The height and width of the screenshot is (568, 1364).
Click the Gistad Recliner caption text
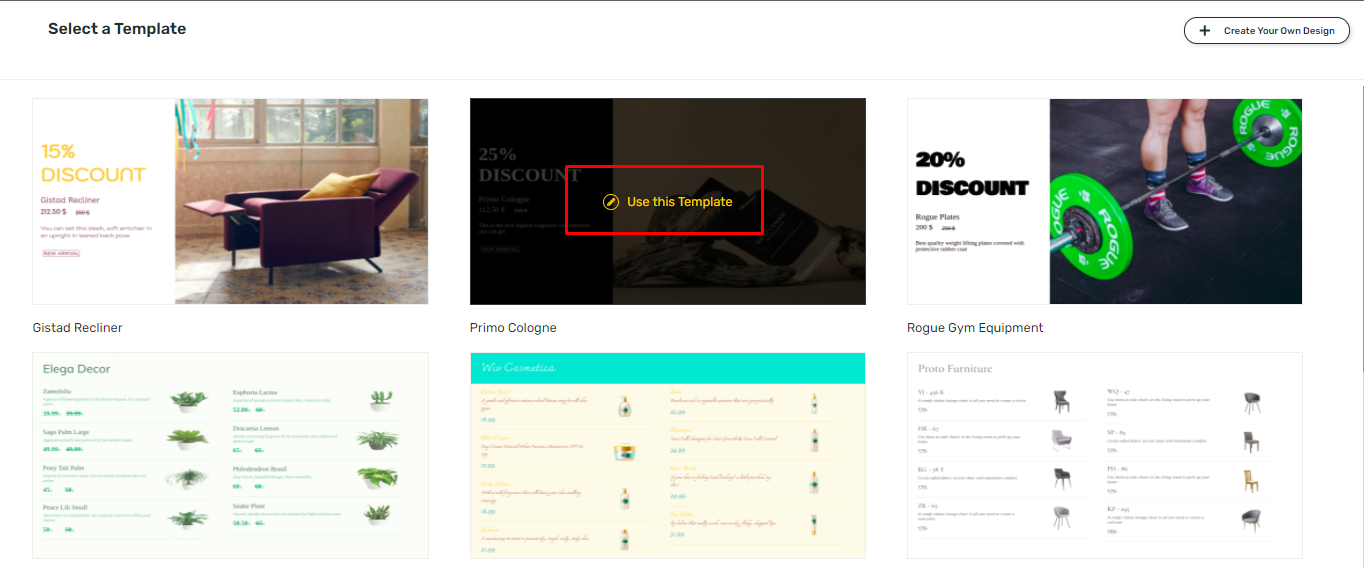click(x=78, y=328)
